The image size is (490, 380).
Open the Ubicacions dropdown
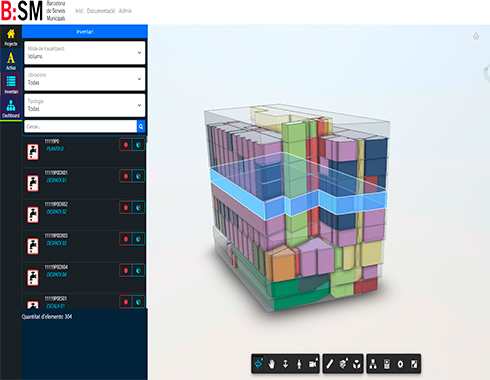[85, 79]
